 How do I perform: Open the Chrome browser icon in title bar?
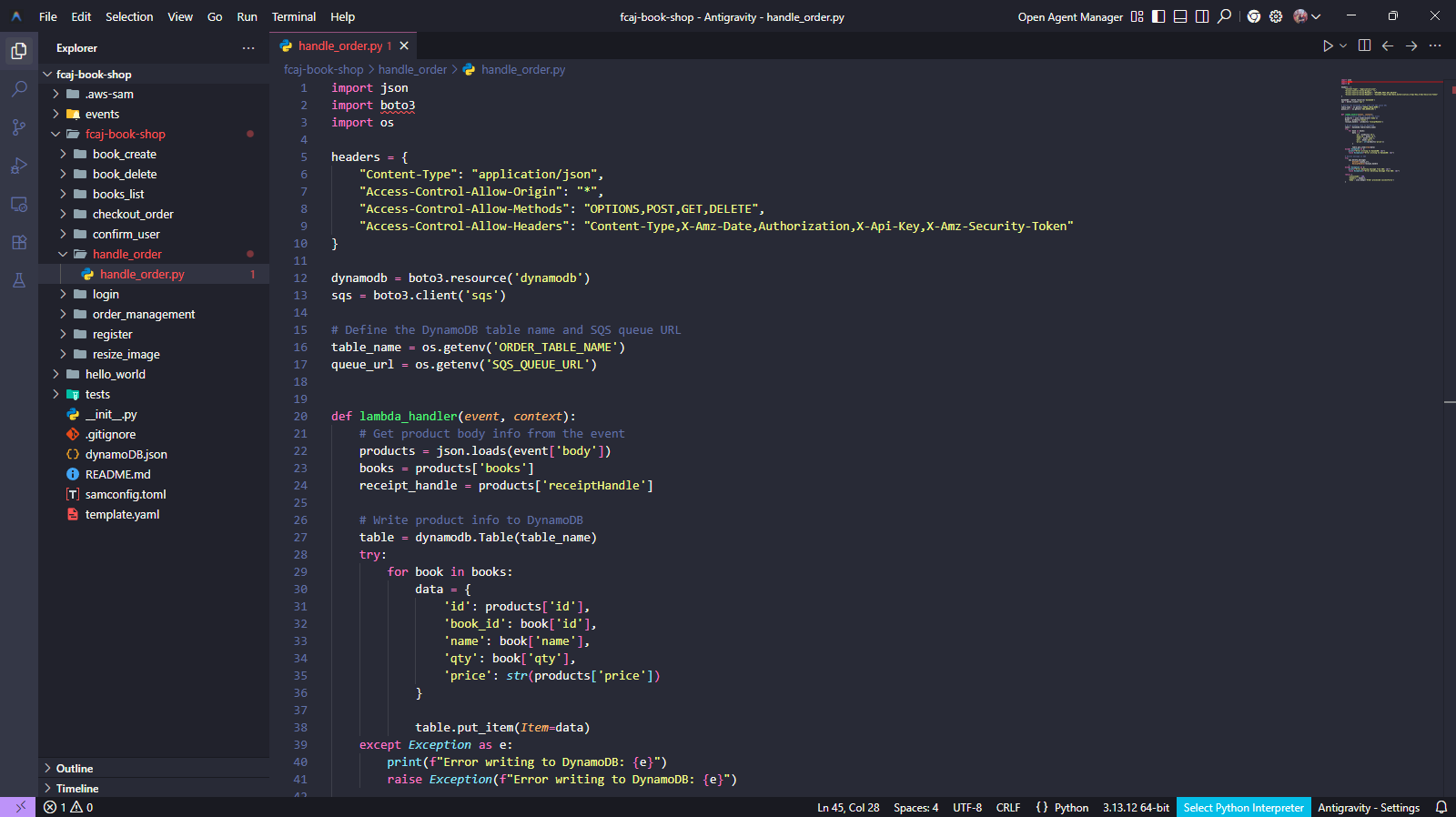point(1254,16)
